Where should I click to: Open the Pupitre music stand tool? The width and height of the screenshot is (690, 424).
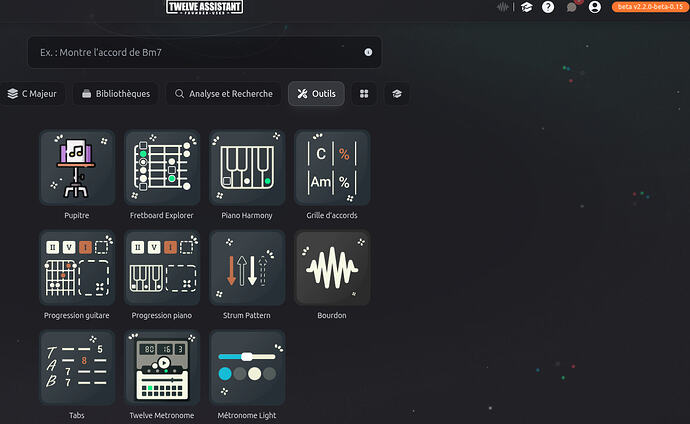click(77, 168)
